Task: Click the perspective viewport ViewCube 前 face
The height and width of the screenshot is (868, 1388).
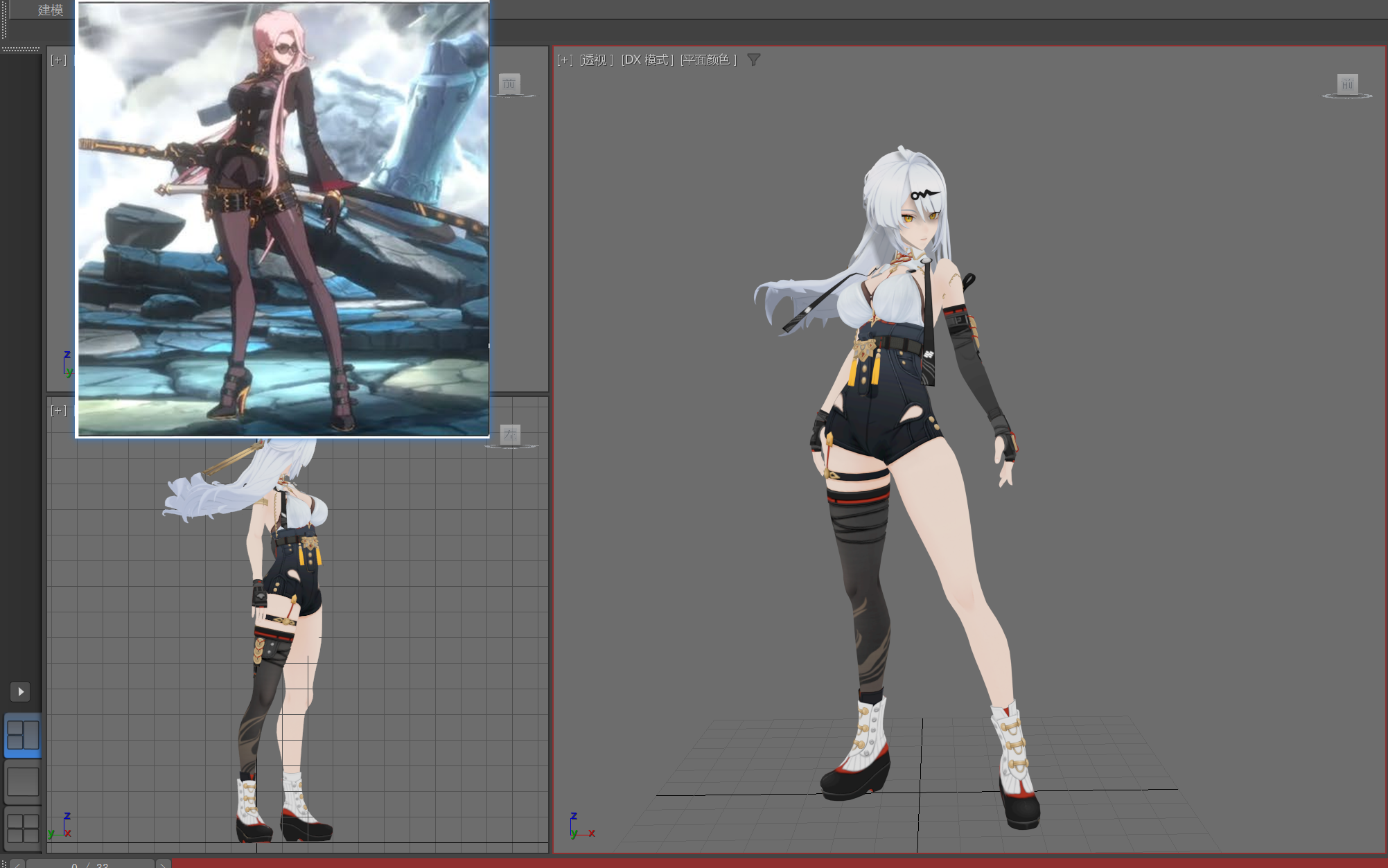Action: [1347, 84]
